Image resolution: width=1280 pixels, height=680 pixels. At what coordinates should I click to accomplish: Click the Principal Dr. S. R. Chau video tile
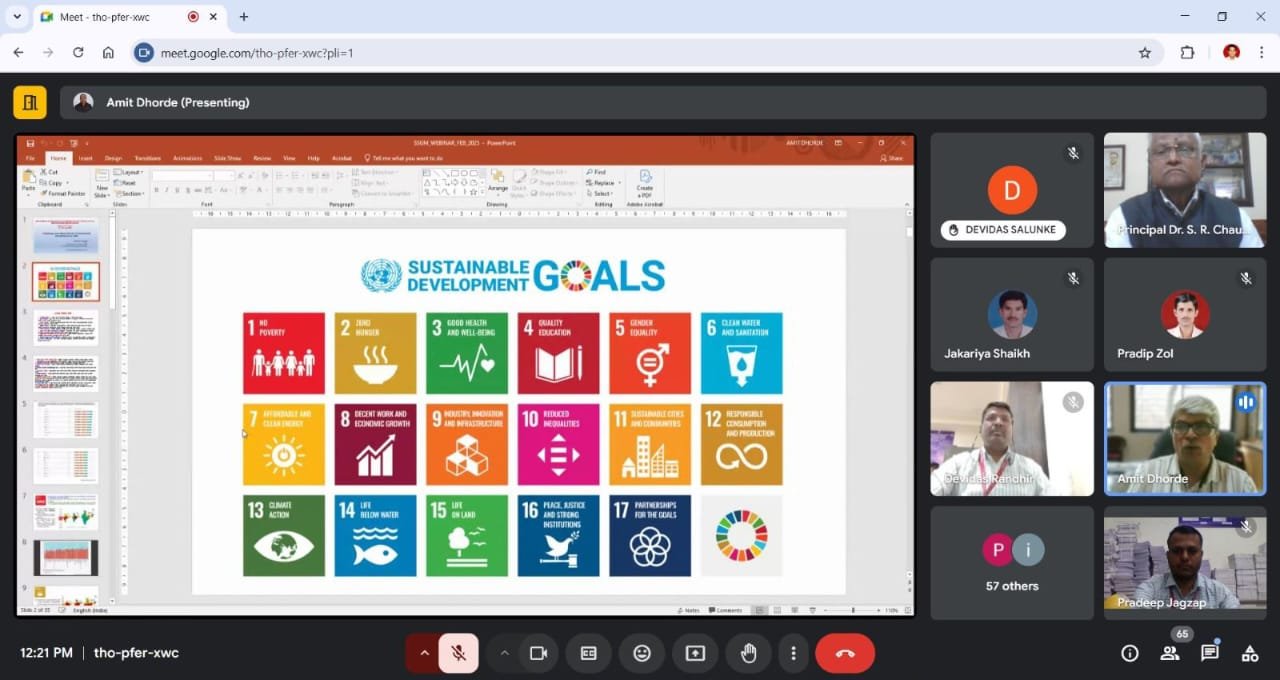click(1185, 190)
